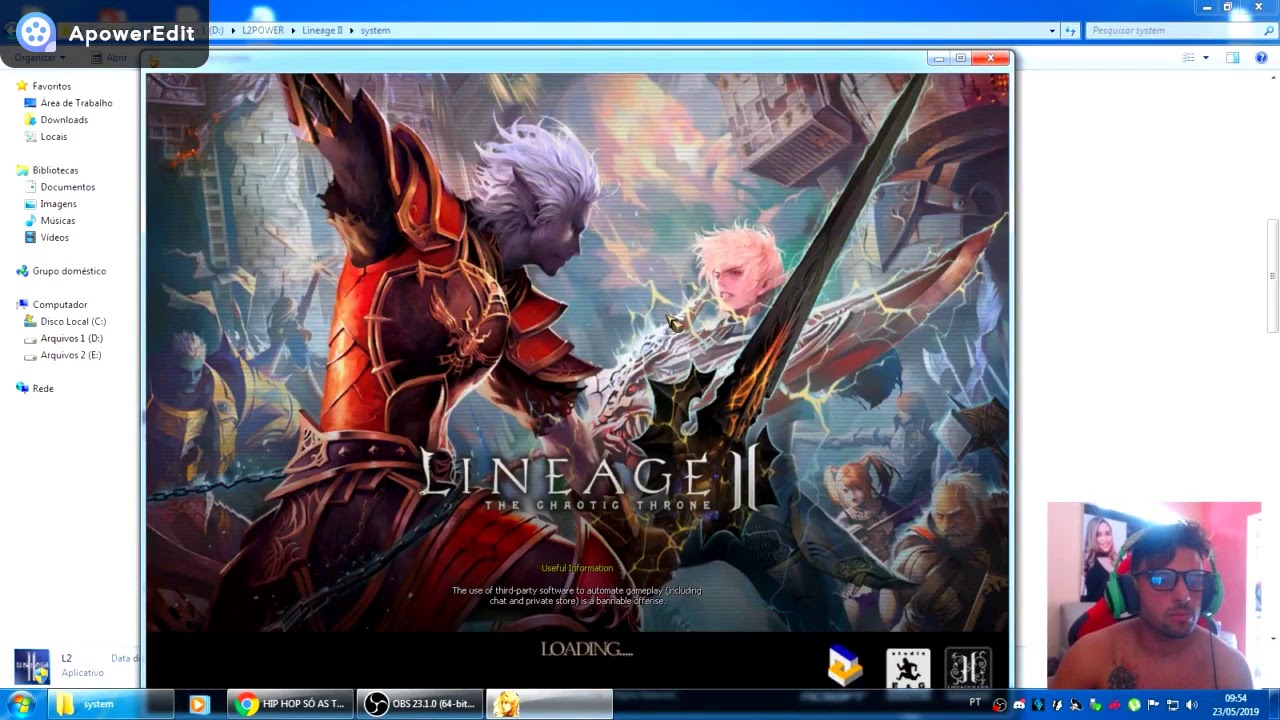The height and width of the screenshot is (720, 1280).
Task: Close the Lineage II loading window
Action: pos(991,58)
